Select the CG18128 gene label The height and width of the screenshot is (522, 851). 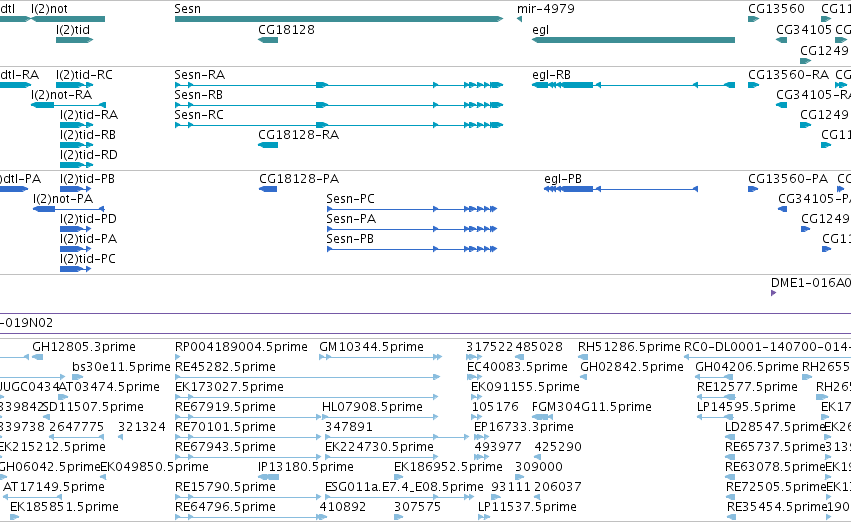click(287, 29)
